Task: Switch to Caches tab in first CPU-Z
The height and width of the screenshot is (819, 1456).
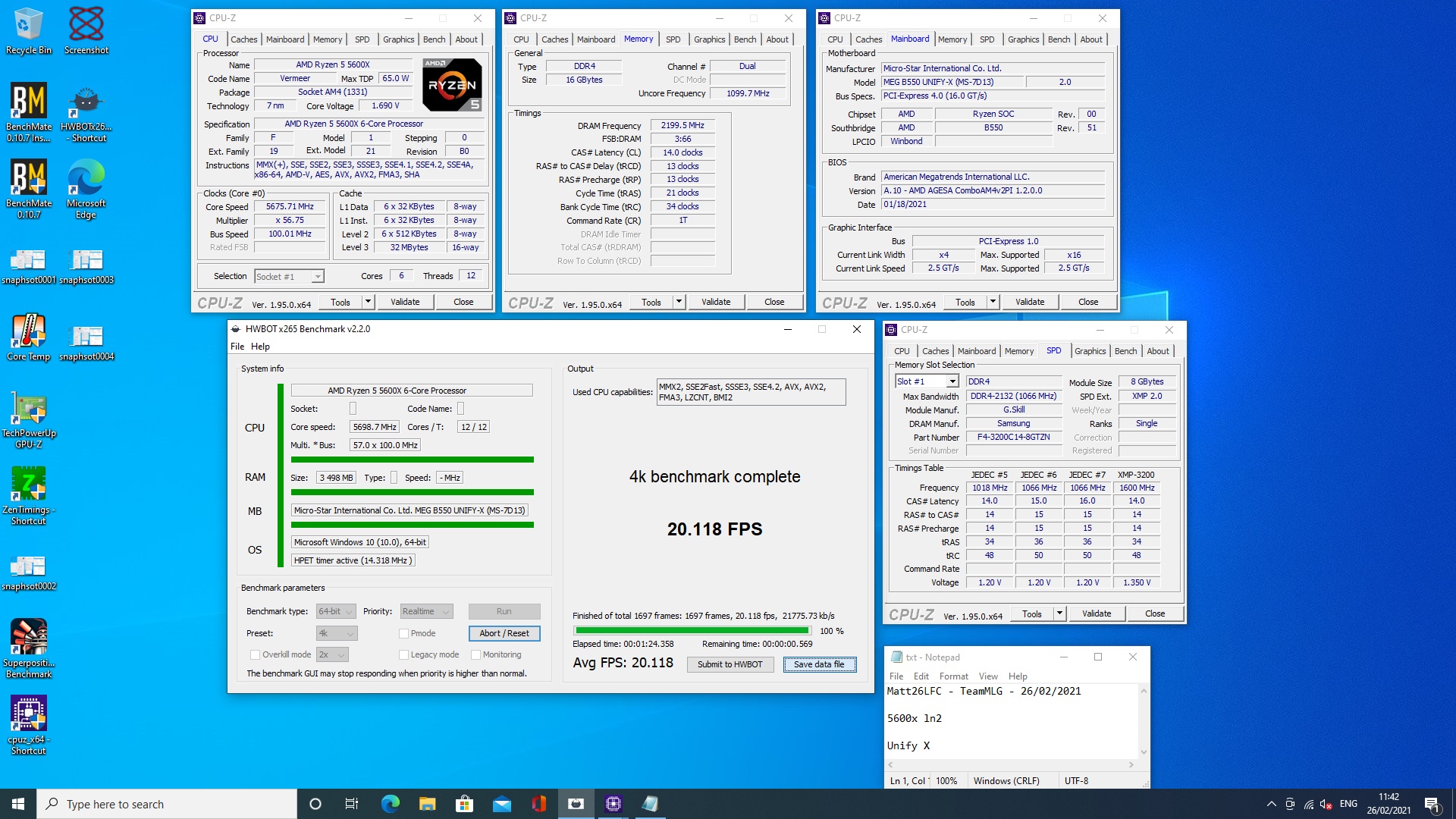Action: click(x=243, y=39)
